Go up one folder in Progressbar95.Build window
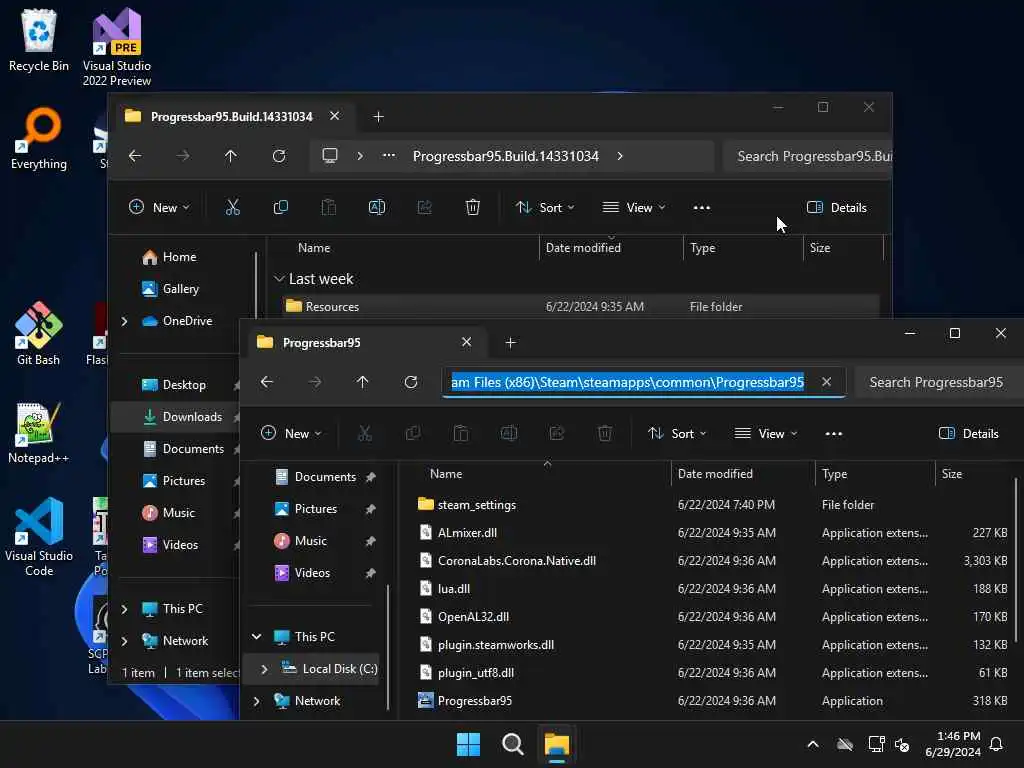The height and width of the screenshot is (768, 1024). 231,156
